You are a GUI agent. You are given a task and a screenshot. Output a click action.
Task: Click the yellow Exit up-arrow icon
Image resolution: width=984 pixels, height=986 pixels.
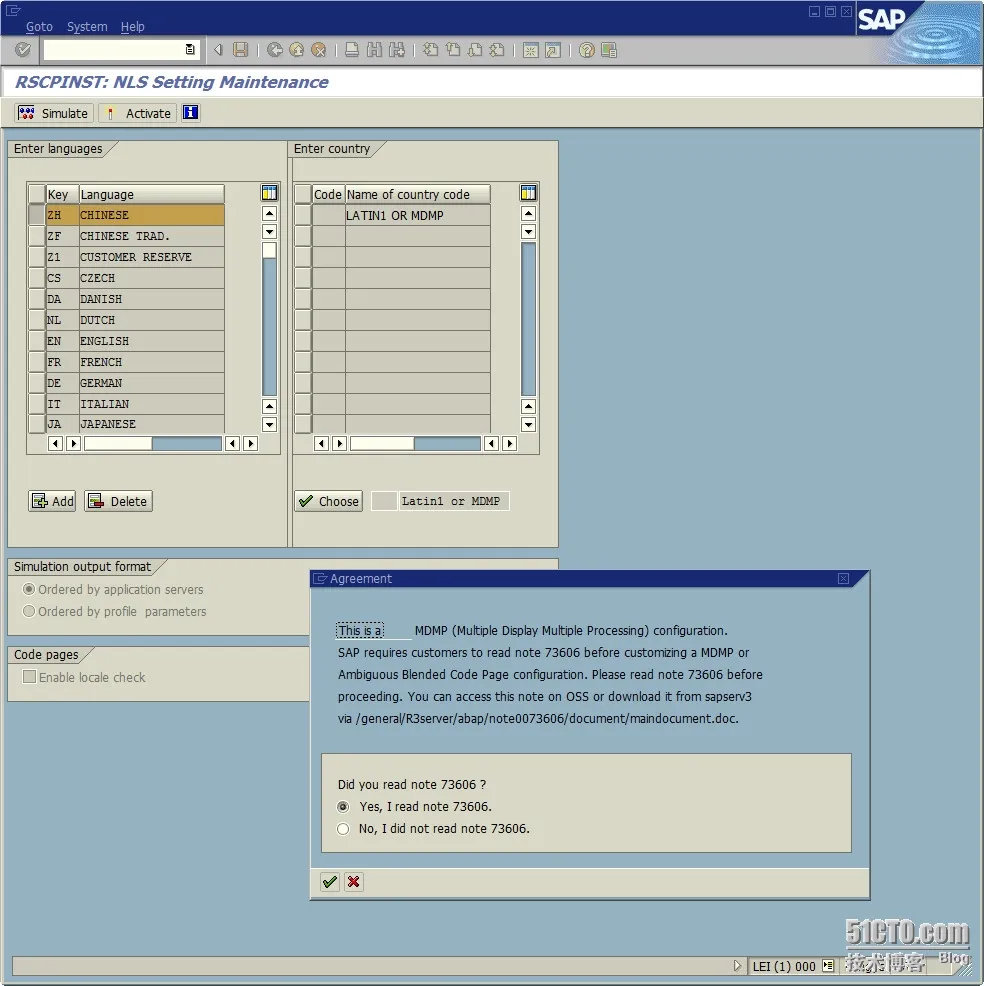[x=297, y=50]
